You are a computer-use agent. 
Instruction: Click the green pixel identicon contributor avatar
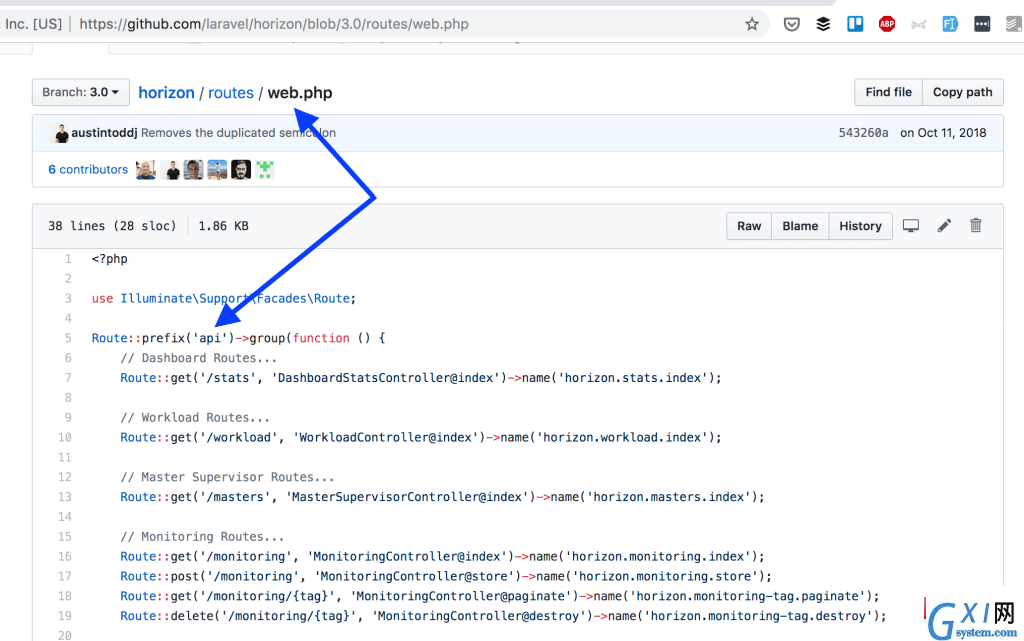click(264, 170)
